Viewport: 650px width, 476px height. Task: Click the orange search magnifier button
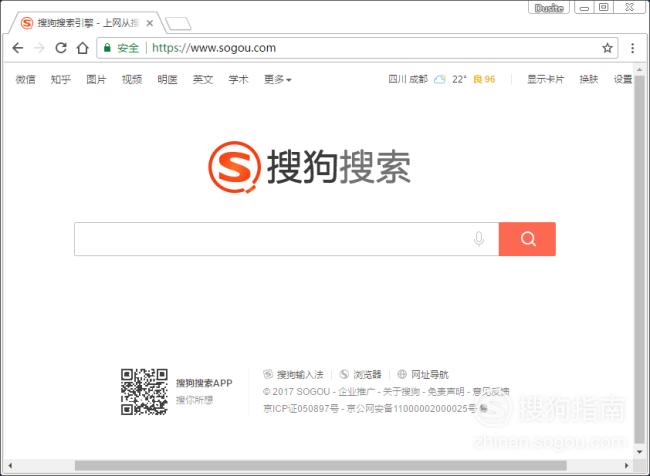tap(527, 239)
